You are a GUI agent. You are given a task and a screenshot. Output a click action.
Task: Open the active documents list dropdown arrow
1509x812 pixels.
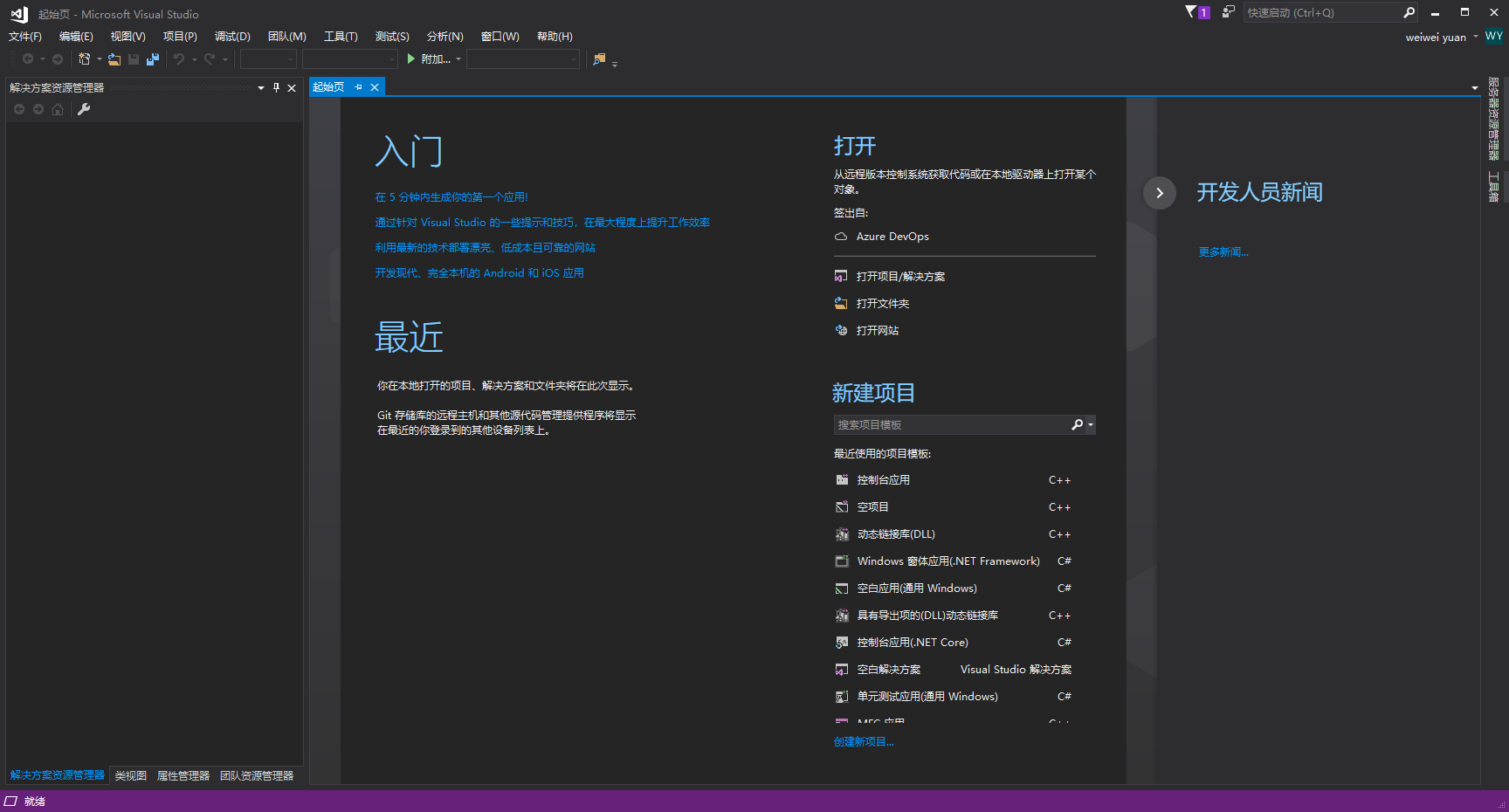click(x=1475, y=87)
